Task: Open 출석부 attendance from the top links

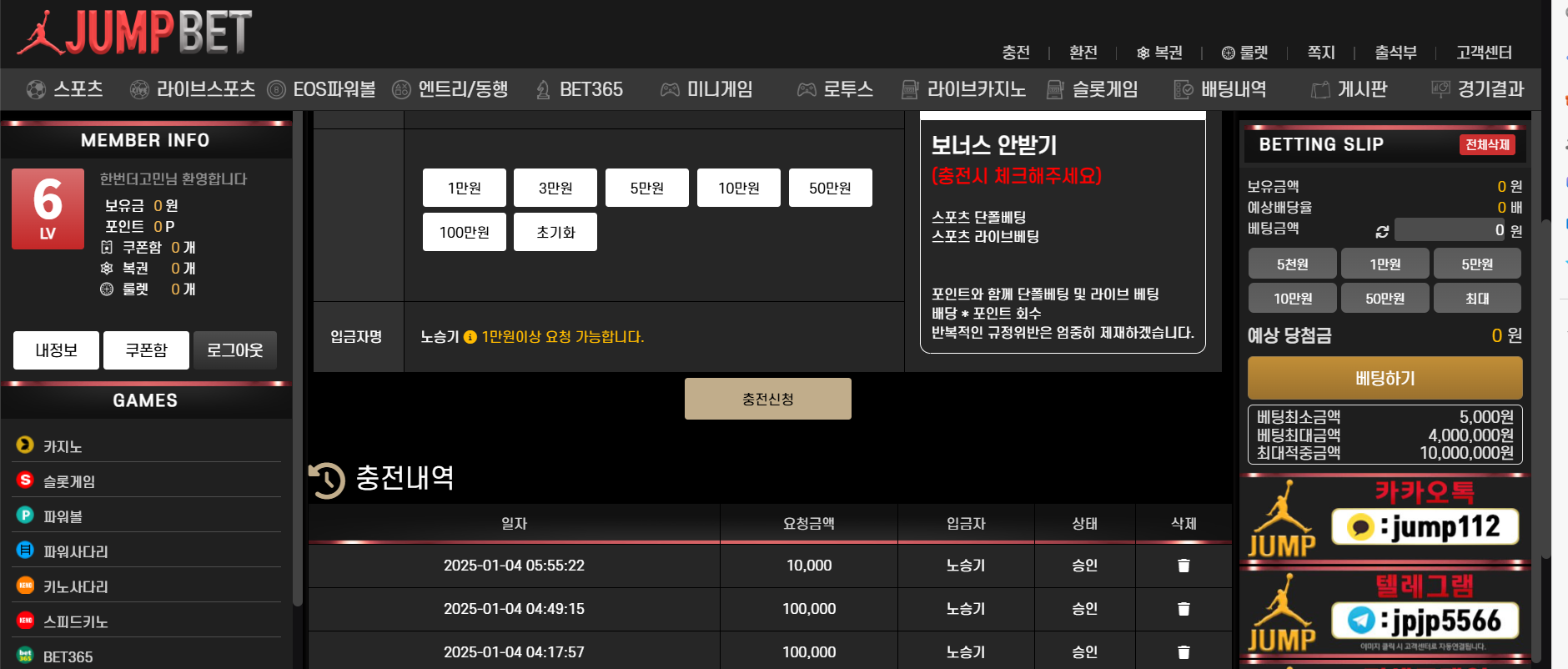Action: click(x=1396, y=53)
